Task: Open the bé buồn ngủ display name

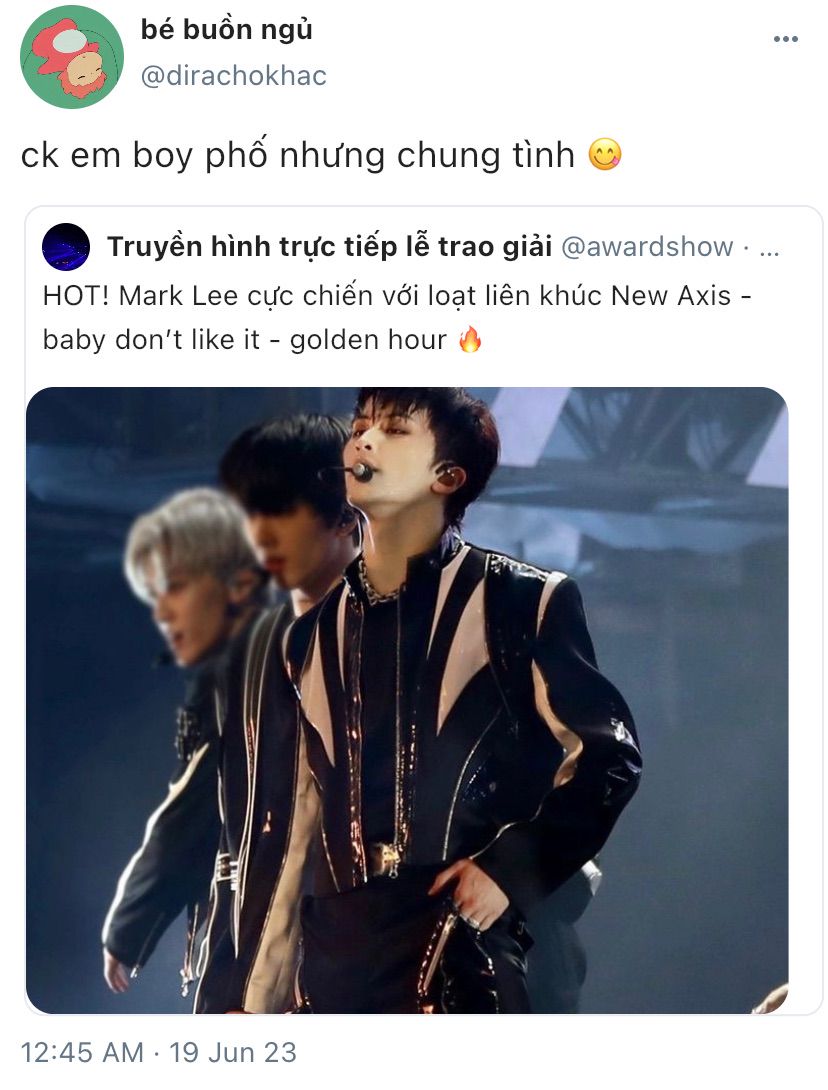Action: (x=227, y=29)
